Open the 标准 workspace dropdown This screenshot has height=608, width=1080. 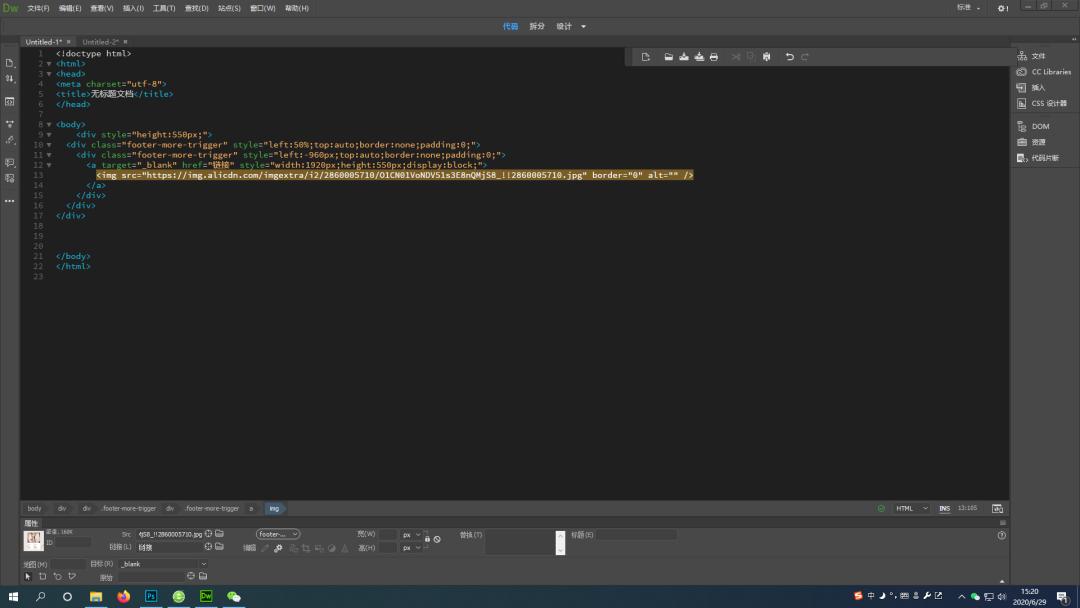click(968, 8)
